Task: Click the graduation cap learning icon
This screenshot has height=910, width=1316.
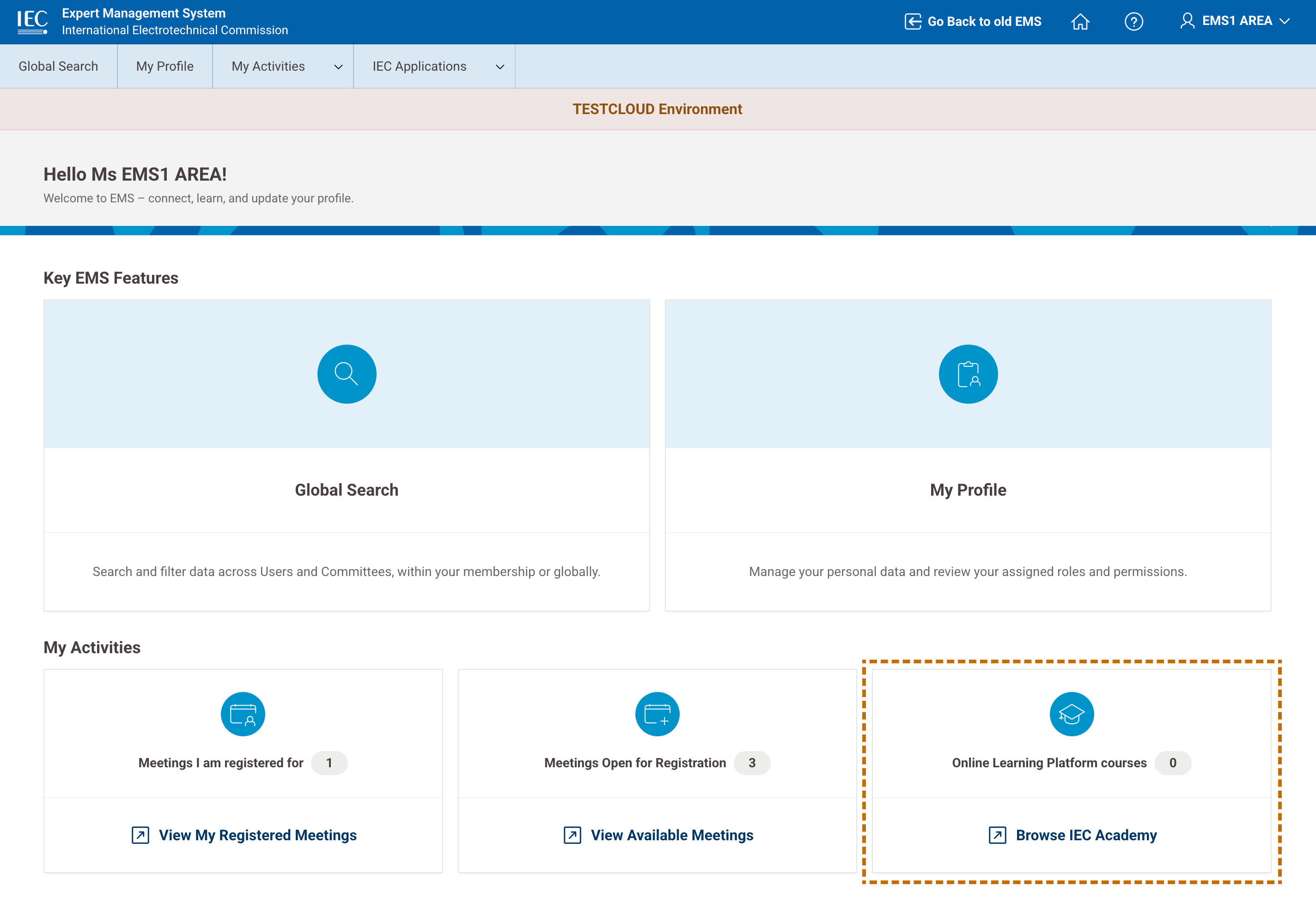Action: 1072,714
